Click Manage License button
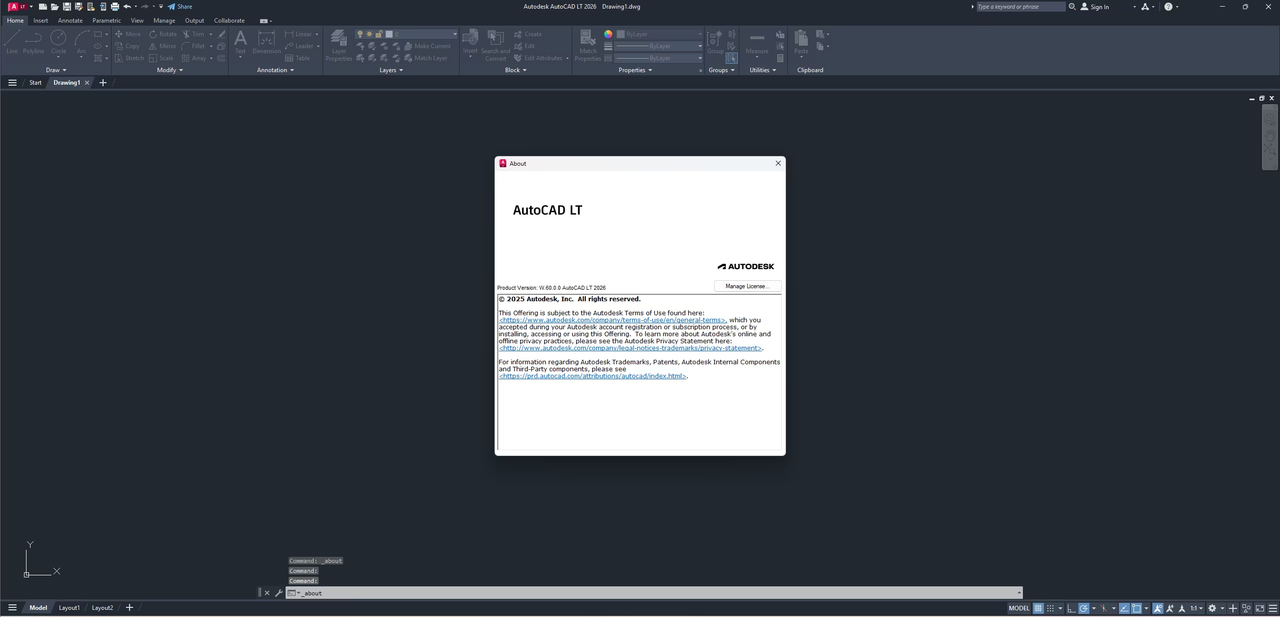This screenshot has height=617, width=1280. (x=747, y=286)
